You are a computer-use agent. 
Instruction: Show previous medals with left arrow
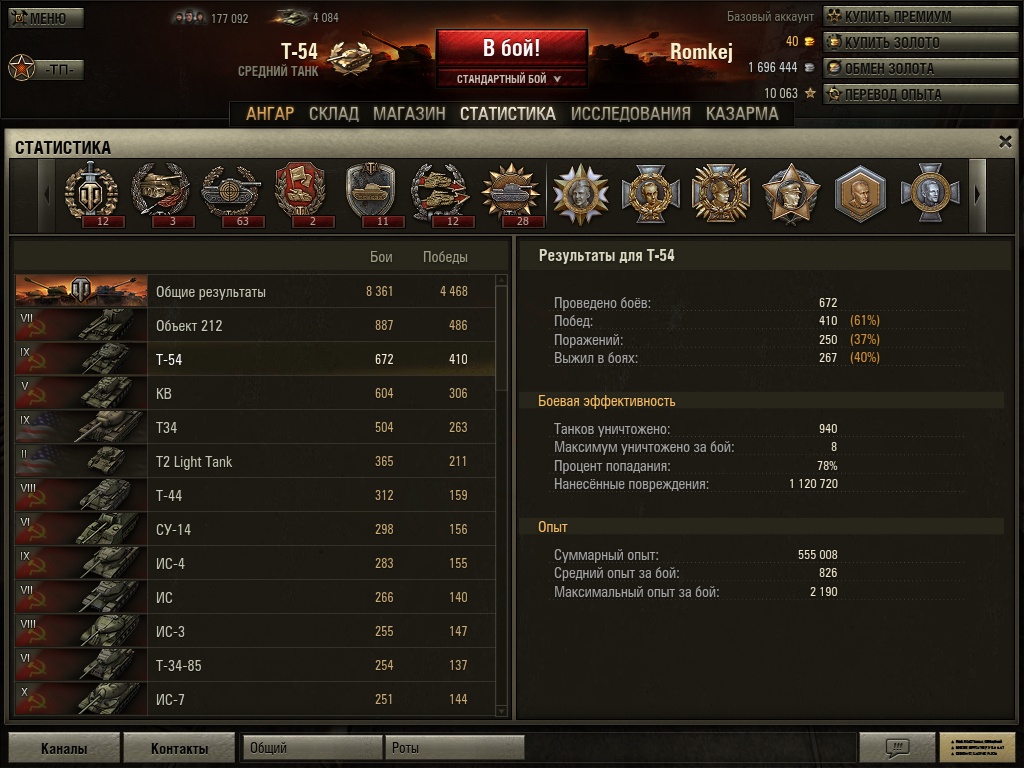(46, 195)
